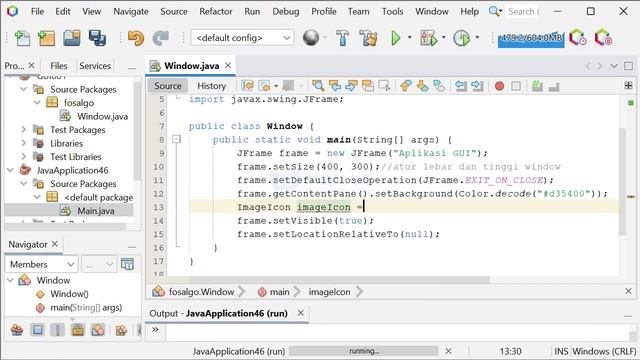Open the Refactor menu
This screenshot has width=640, height=360.
(x=216, y=11)
